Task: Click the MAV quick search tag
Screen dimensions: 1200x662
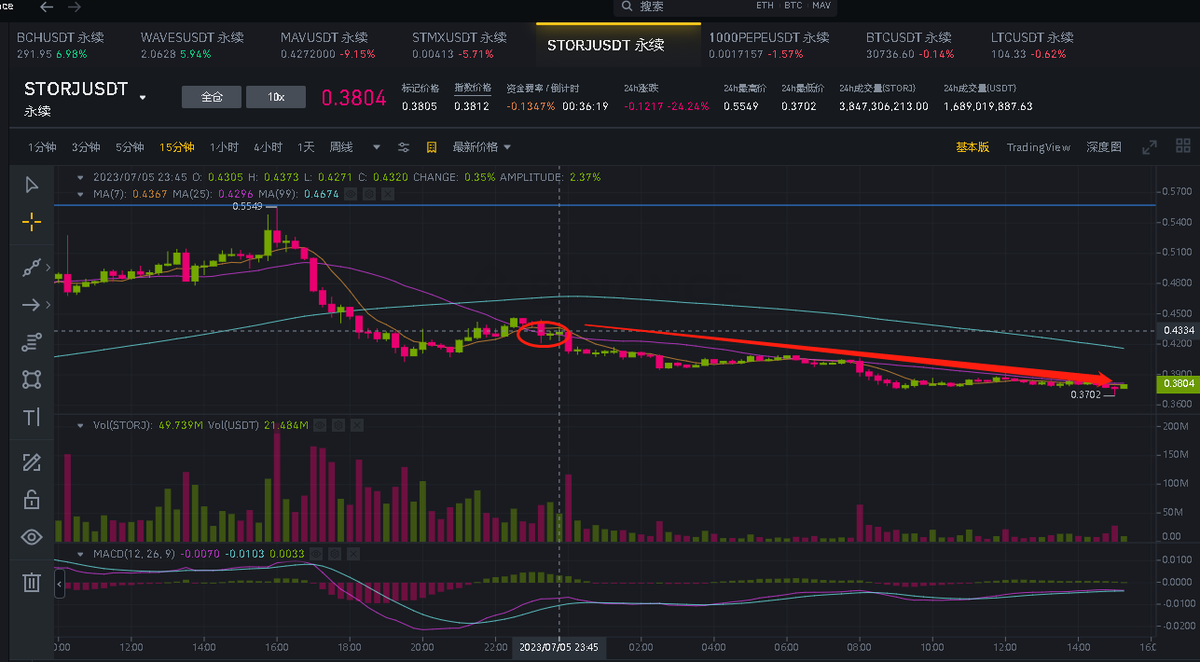Action: (821, 6)
